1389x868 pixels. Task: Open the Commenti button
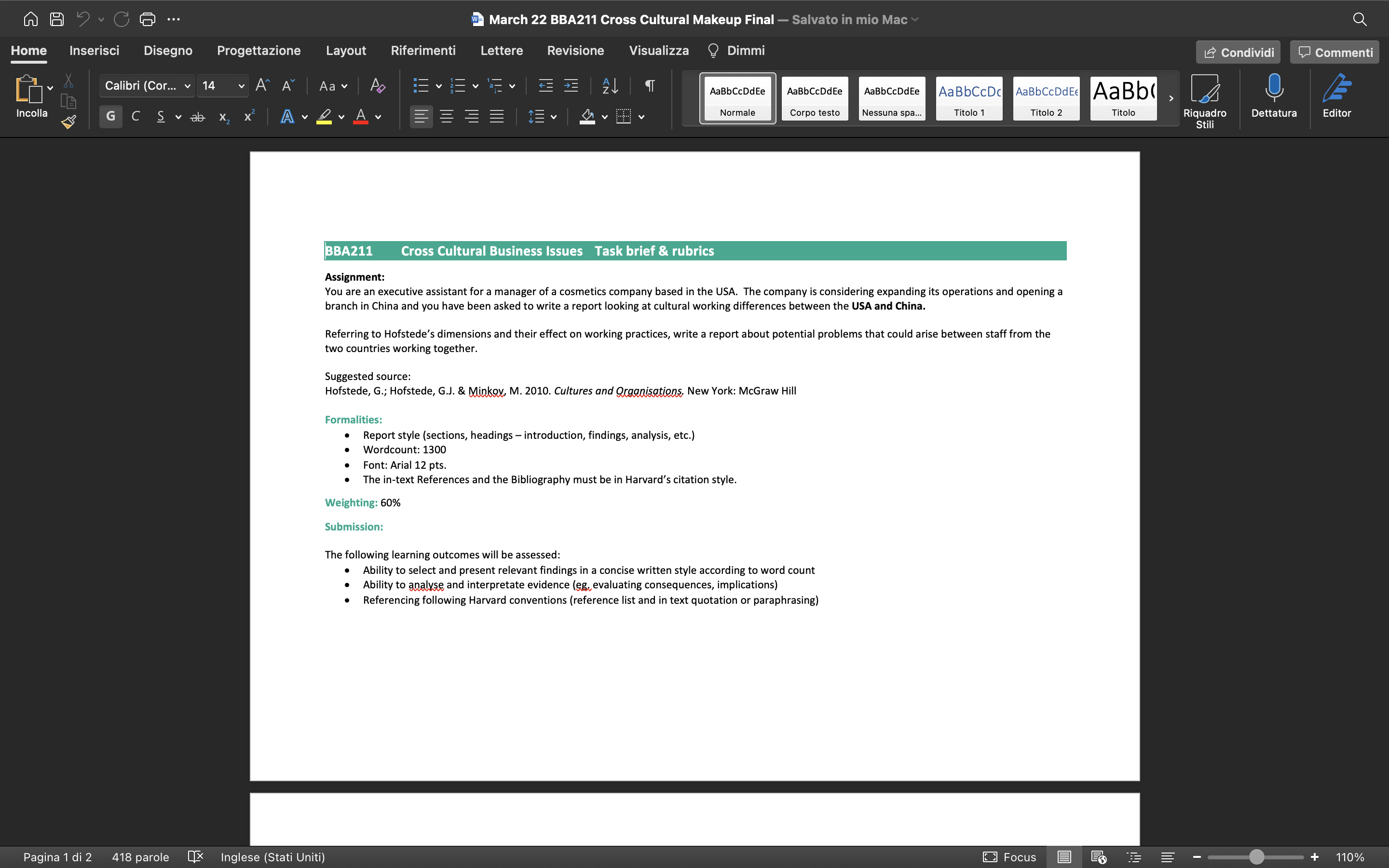tap(1335, 52)
